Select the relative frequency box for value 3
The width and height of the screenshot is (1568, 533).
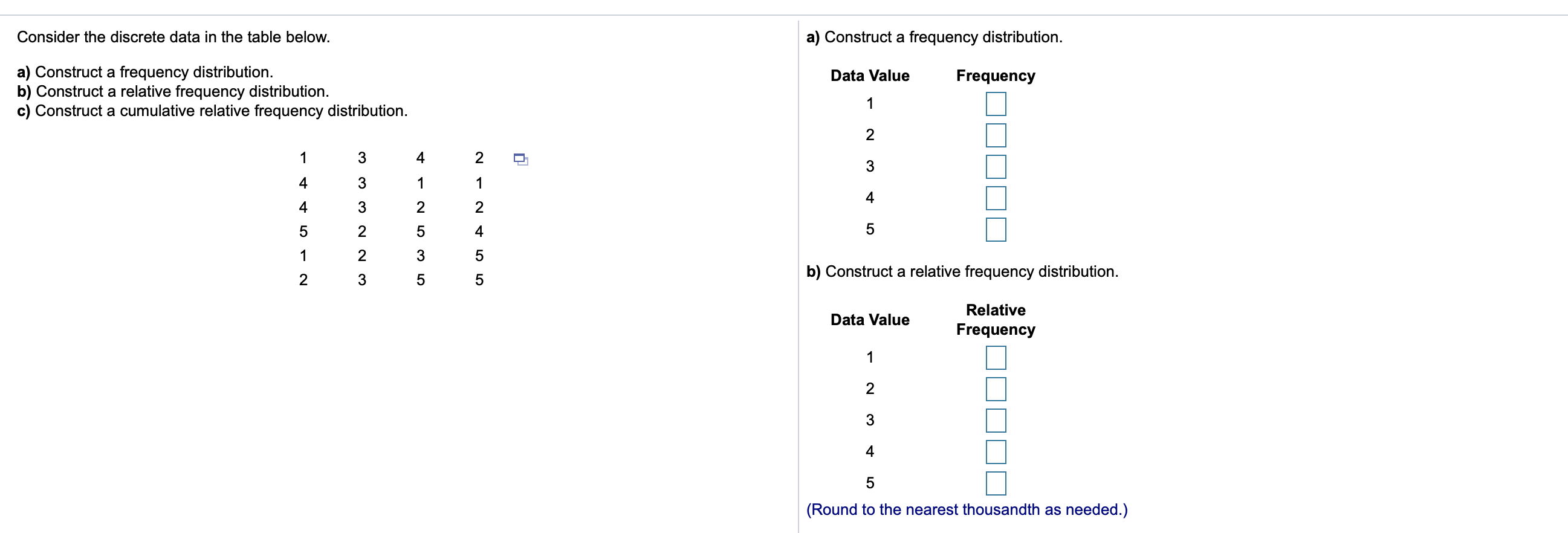pyautogui.click(x=996, y=420)
